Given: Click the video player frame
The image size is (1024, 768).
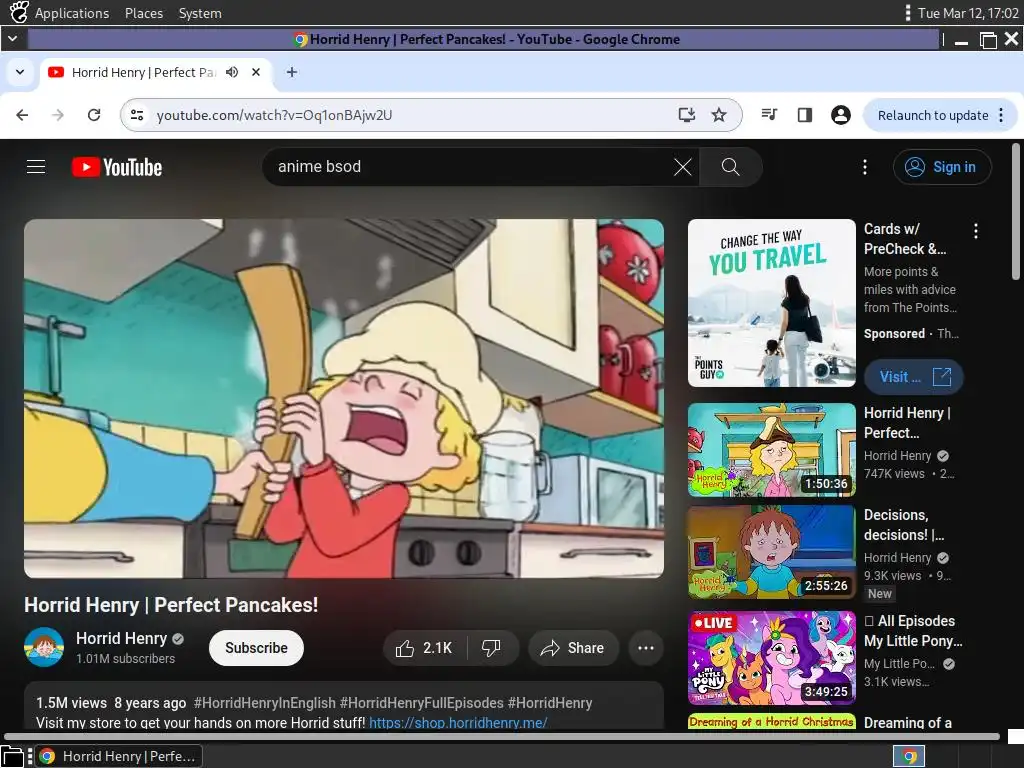Looking at the screenshot, I should point(344,398).
